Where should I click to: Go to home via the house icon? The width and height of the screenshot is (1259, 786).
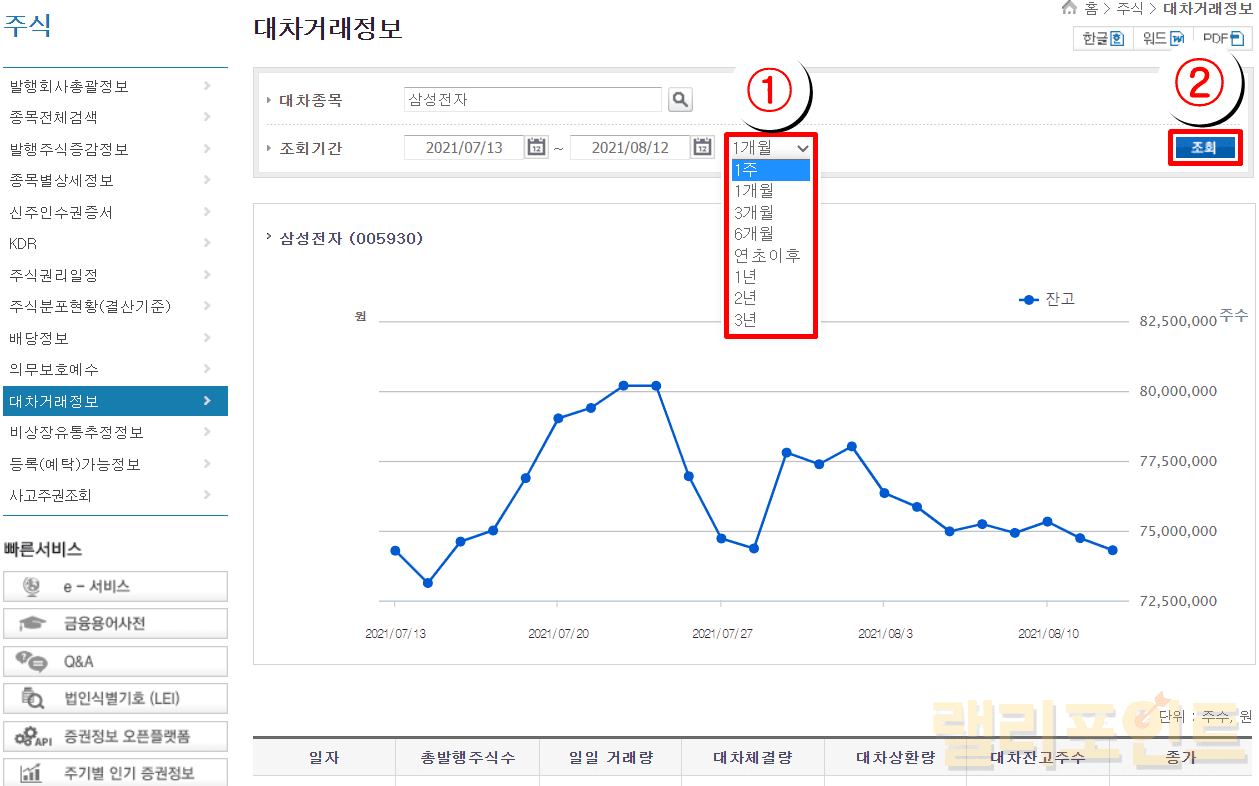point(1069,8)
